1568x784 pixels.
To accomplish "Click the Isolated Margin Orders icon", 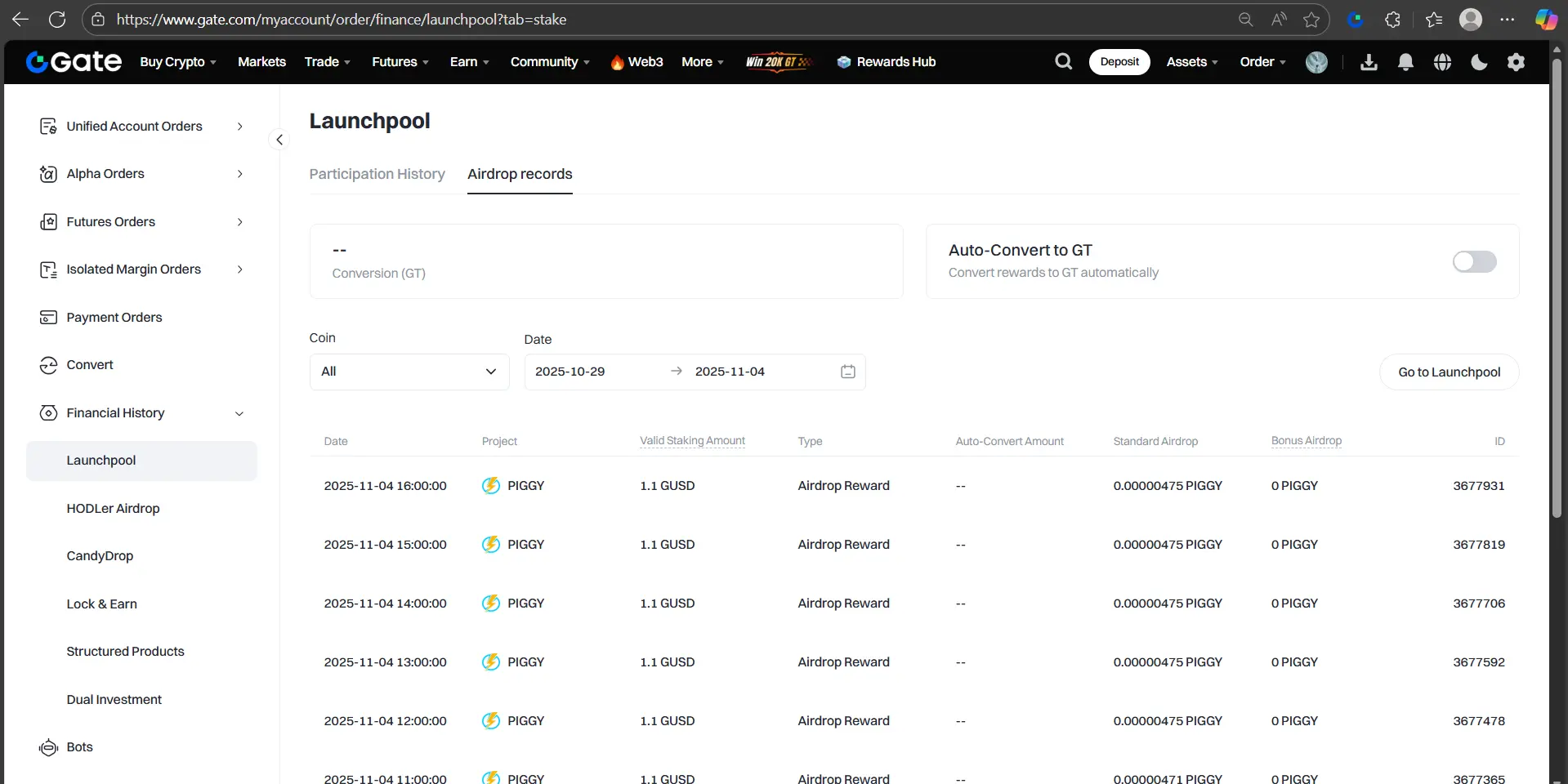I will coord(48,269).
